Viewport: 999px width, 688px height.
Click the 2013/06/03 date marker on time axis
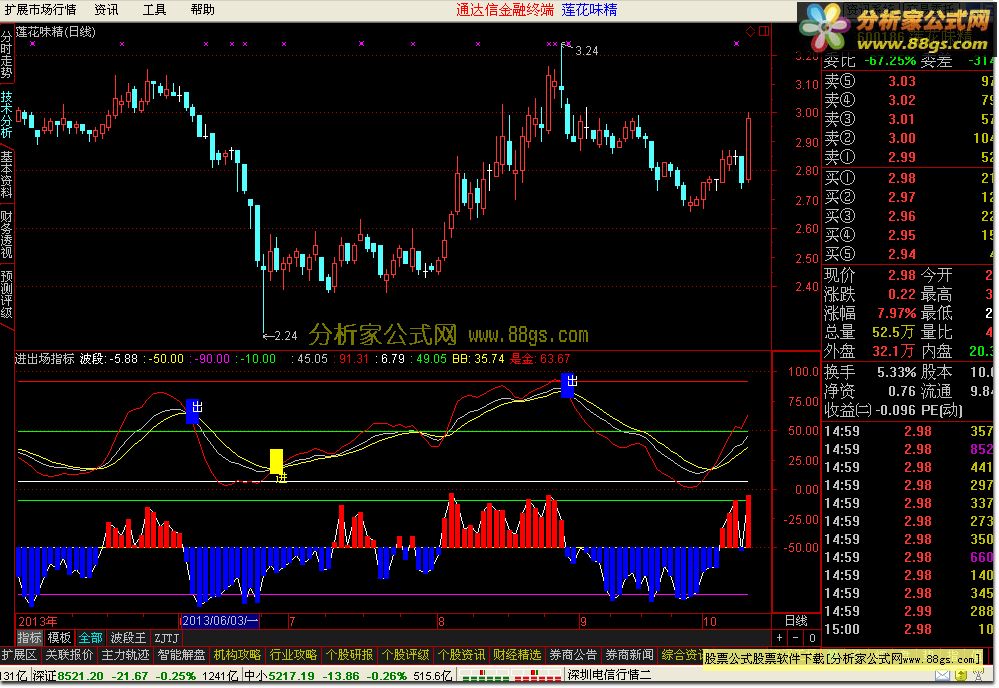point(220,620)
